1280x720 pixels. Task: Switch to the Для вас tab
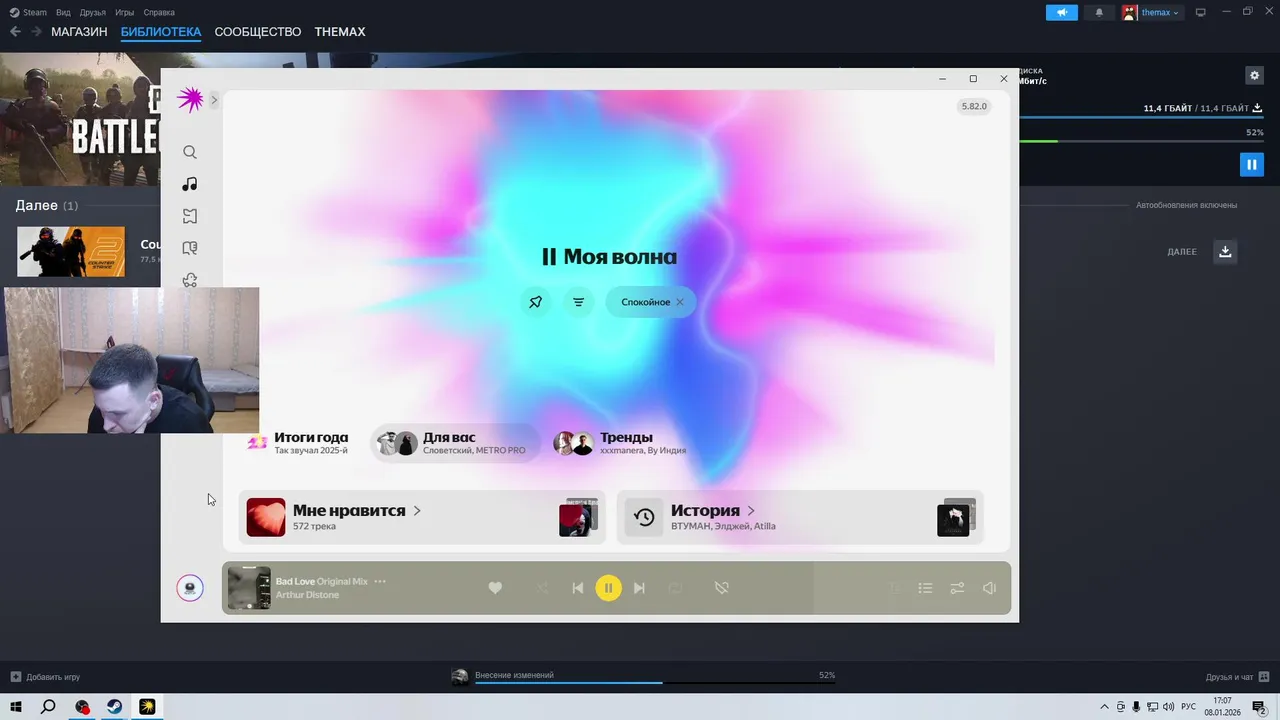point(454,443)
